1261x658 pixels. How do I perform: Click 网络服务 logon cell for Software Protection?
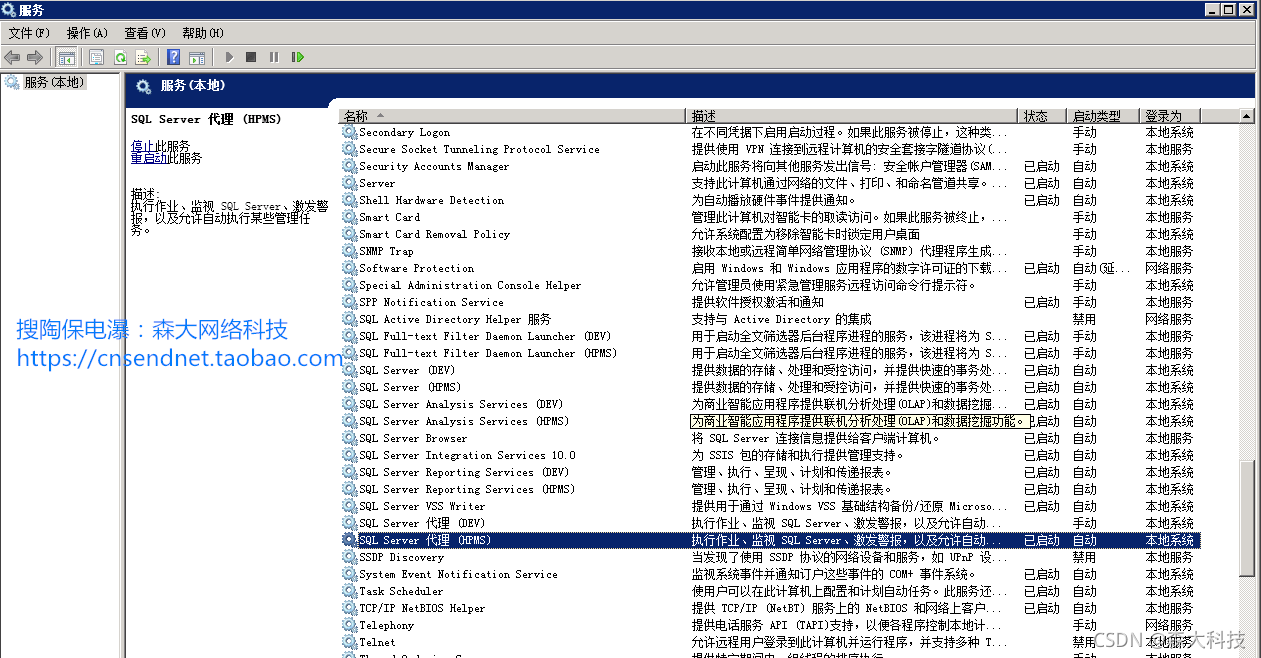point(1169,268)
